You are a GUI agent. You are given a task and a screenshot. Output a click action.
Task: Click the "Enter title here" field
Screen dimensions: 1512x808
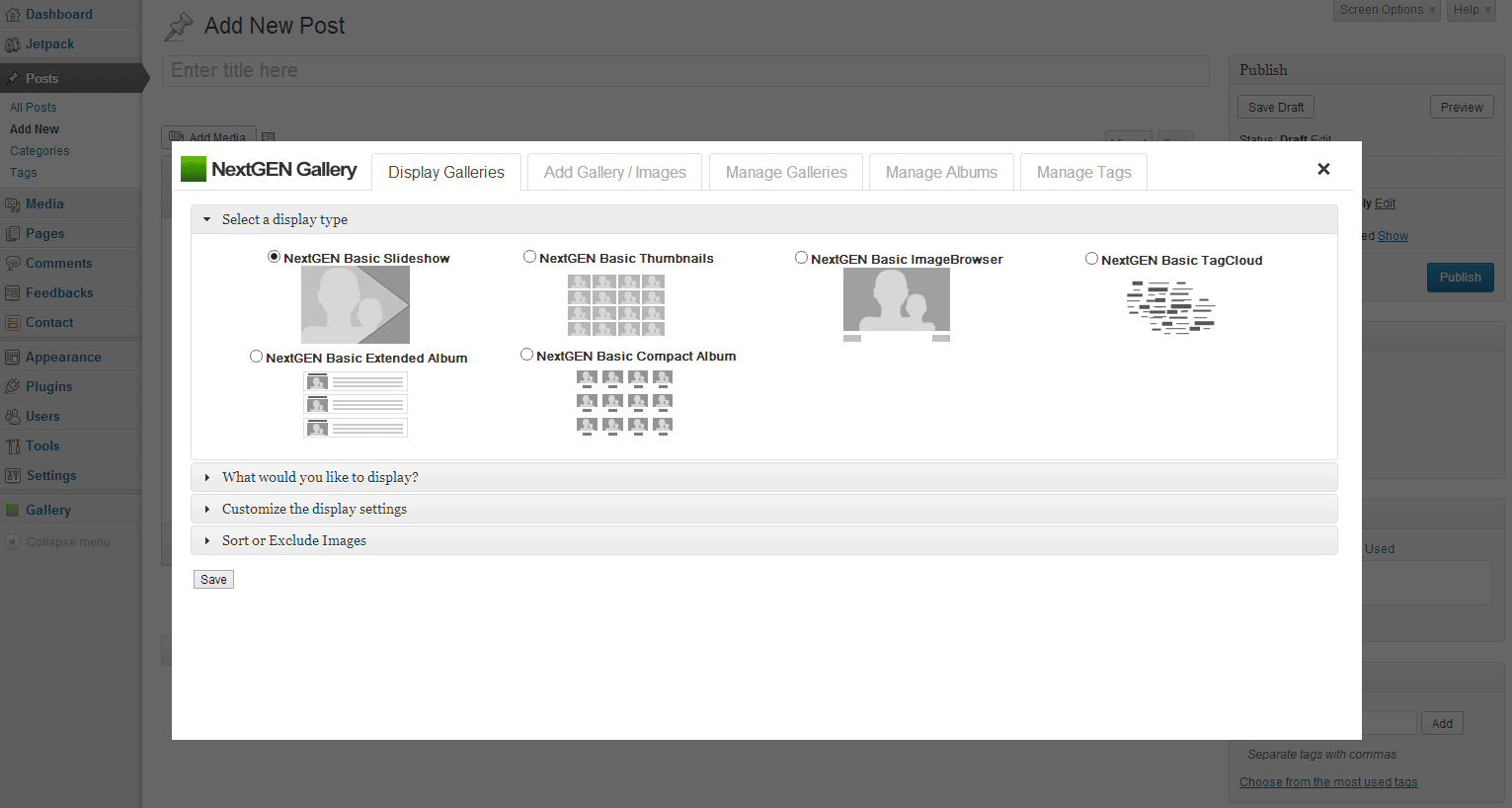685,70
